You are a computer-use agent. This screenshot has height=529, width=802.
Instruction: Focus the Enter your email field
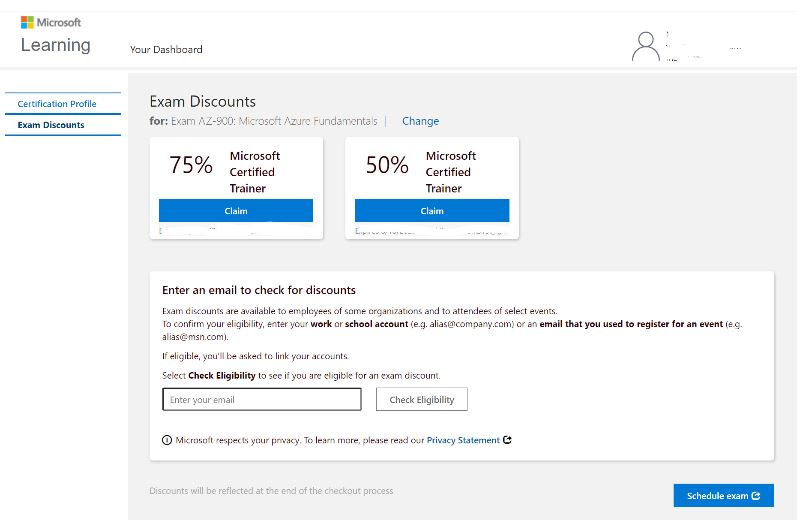[x=262, y=399]
